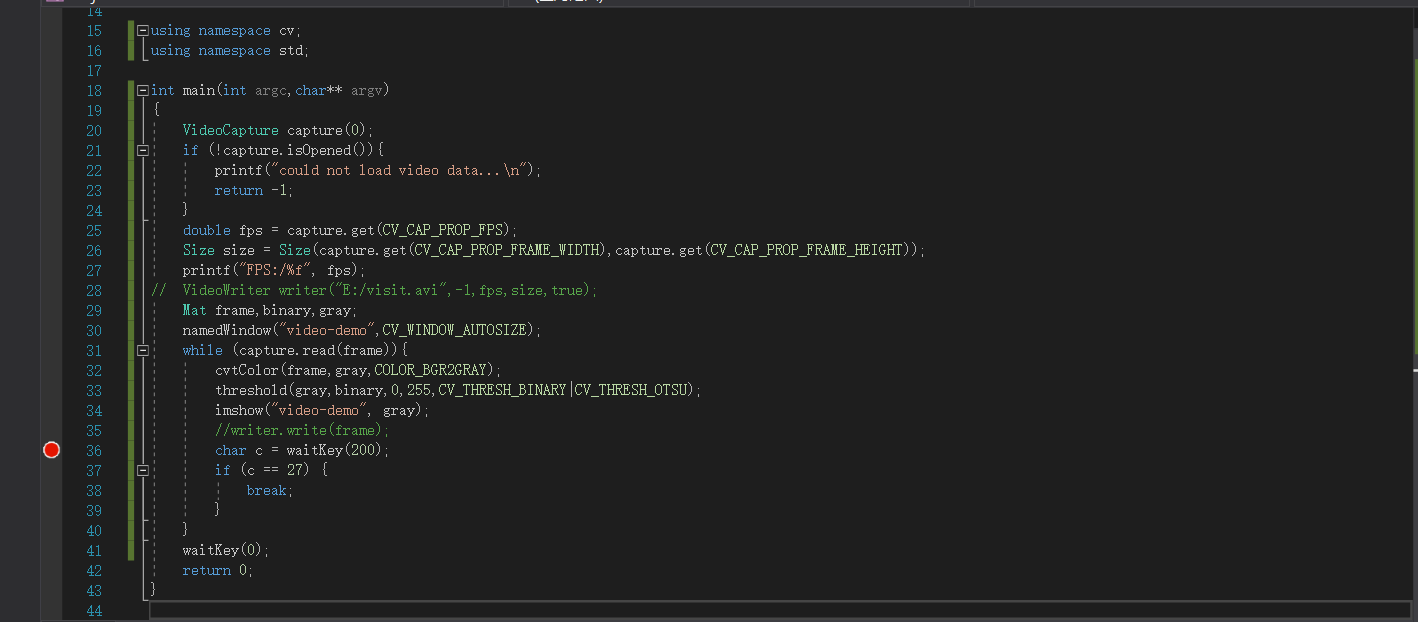
Task: Collapse the if (!capture.isOpened()) block
Action: coord(142,150)
